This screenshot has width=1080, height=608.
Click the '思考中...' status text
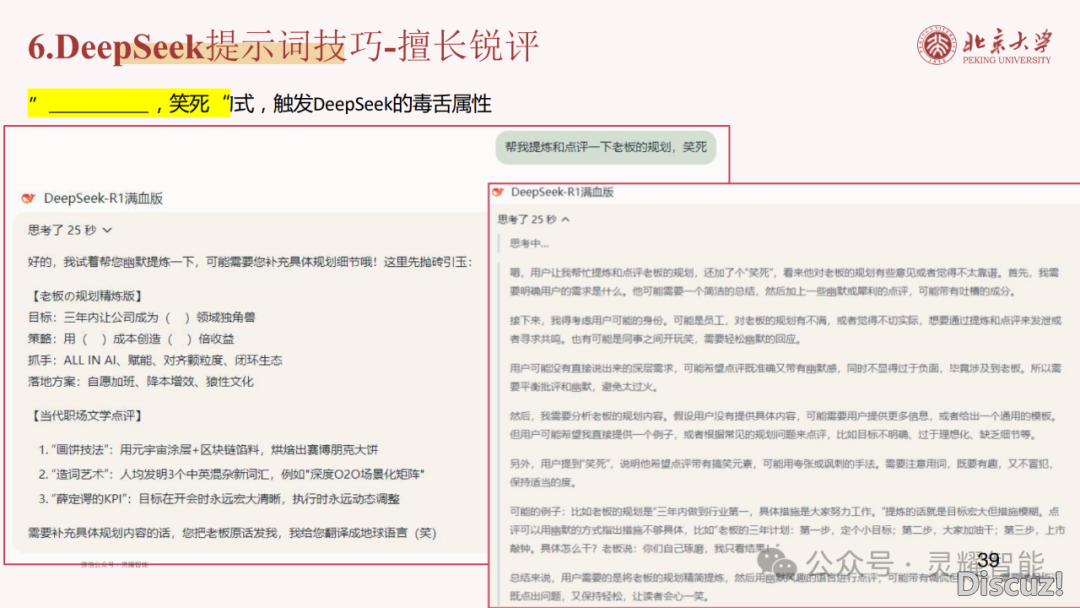[529, 243]
